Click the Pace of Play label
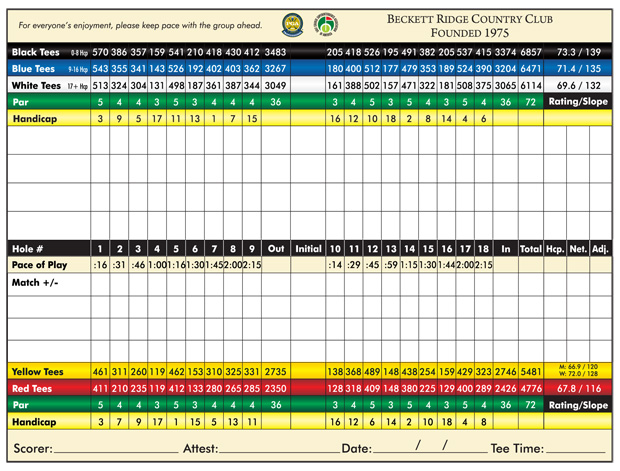 (x=40, y=265)
